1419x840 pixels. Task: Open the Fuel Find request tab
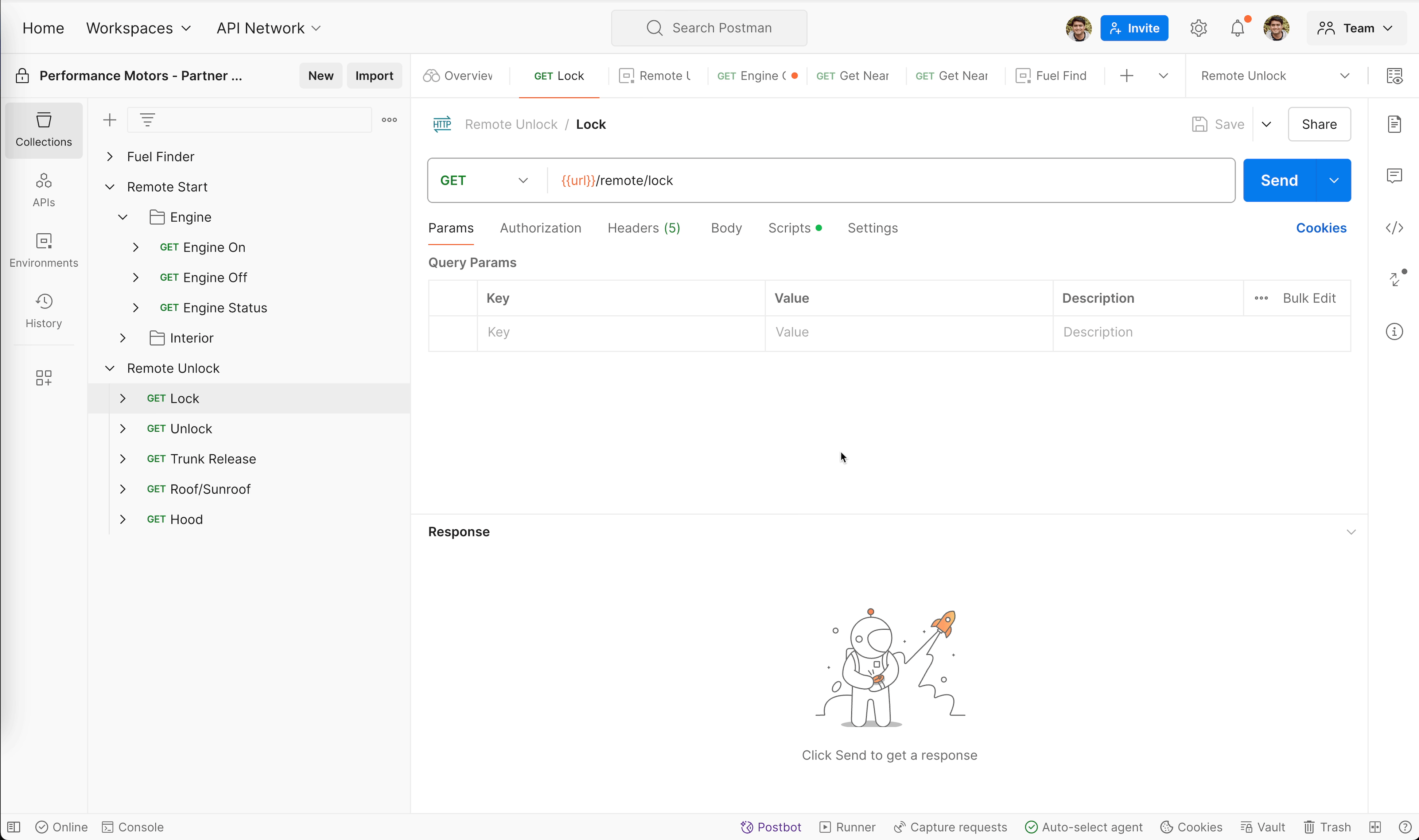(x=1051, y=76)
